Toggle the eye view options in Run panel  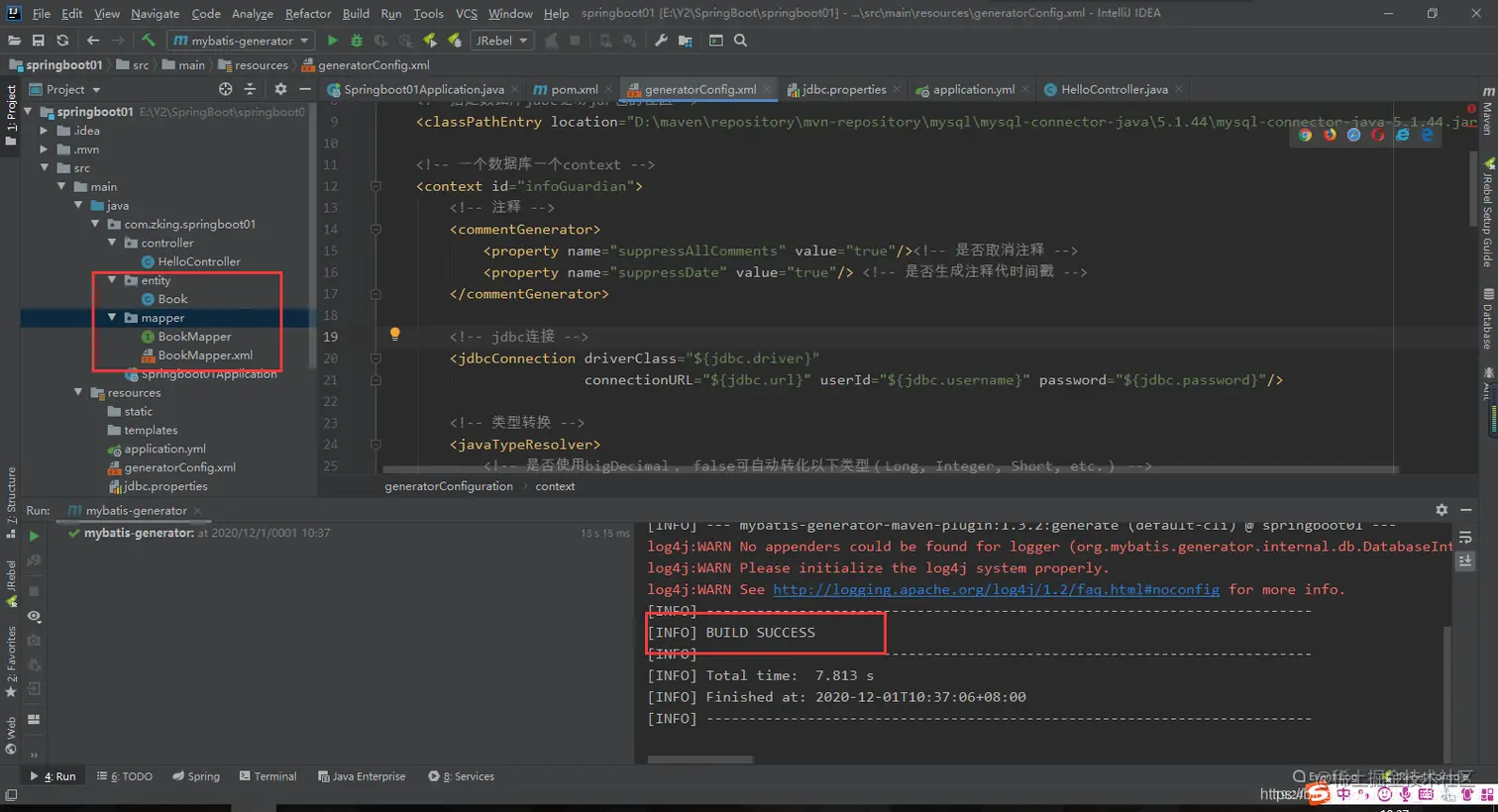[x=34, y=616]
